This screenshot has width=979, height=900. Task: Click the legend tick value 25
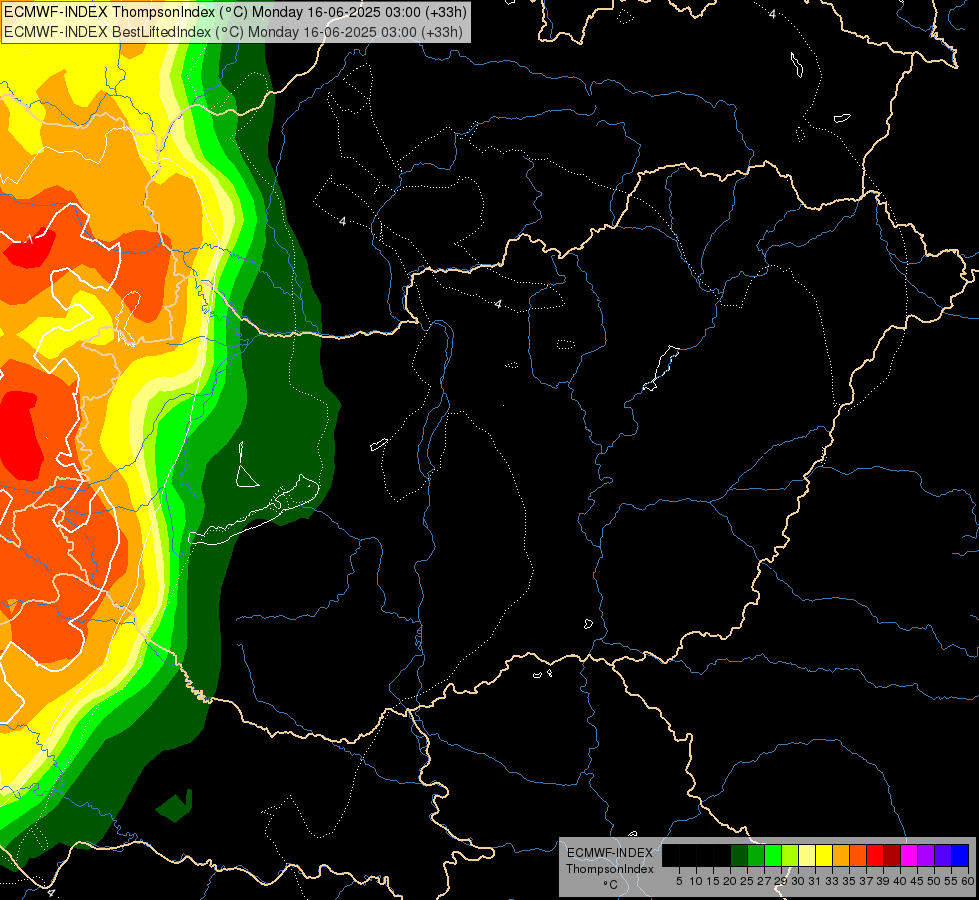(747, 881)
